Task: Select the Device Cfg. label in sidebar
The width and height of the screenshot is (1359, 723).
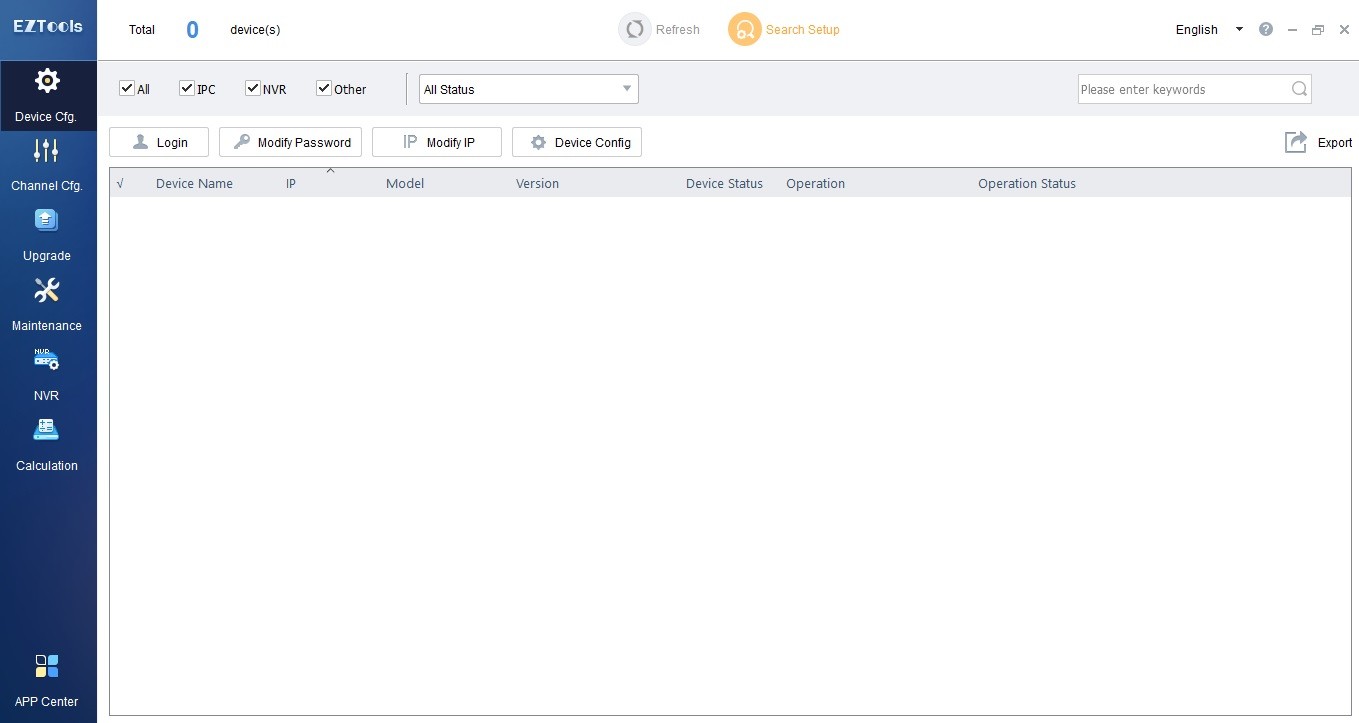Action: point(46,117)
